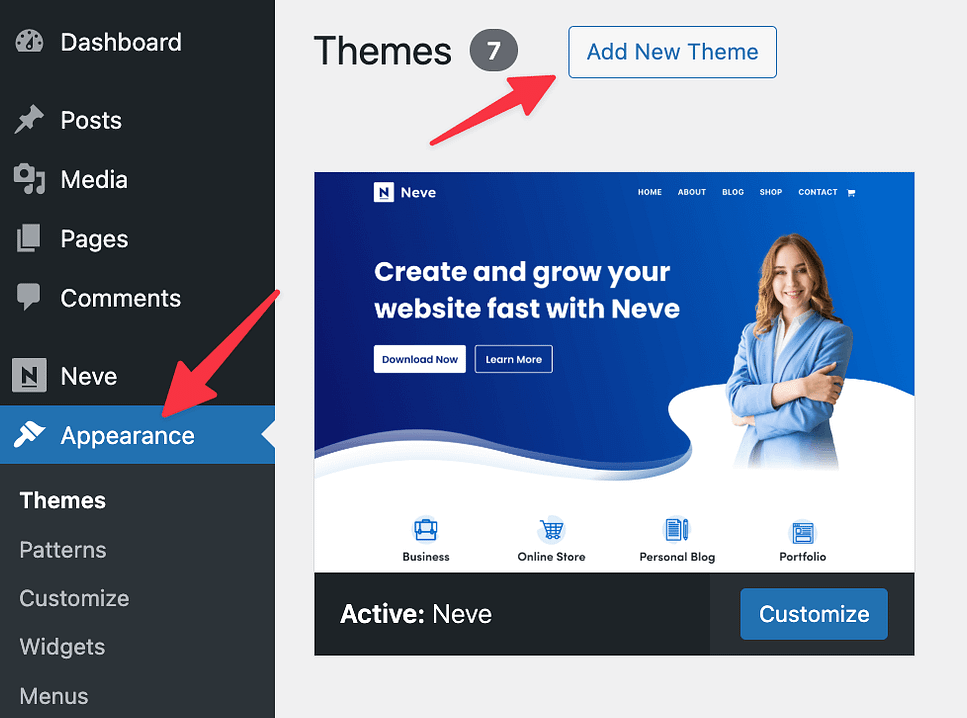Open the Menus submenu item
The image size is (967, 718).
click(x=54, y=696)
